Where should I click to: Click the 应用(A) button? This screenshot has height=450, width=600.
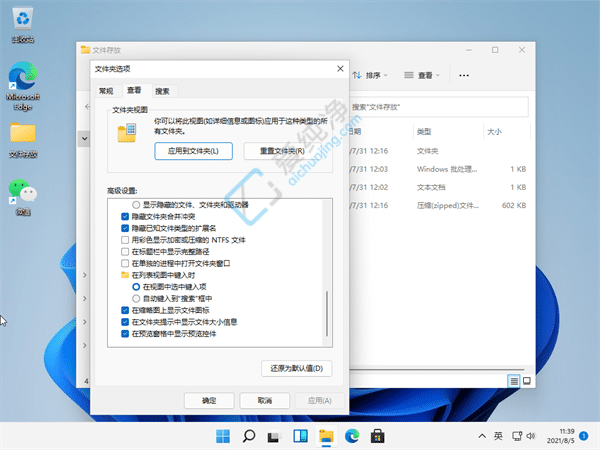coord(320,401)
